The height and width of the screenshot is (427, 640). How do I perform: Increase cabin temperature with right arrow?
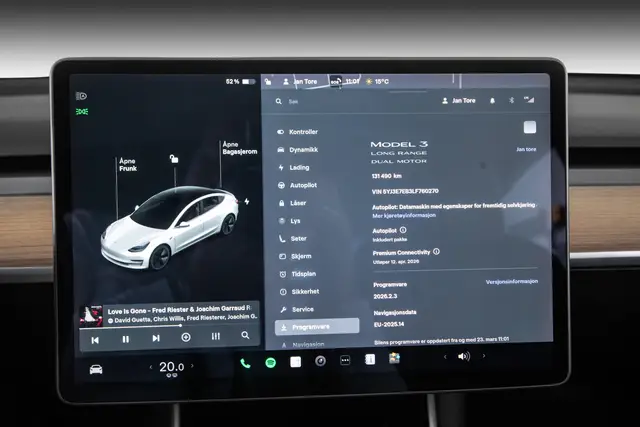pyautogui.click(x=192, y=366)
